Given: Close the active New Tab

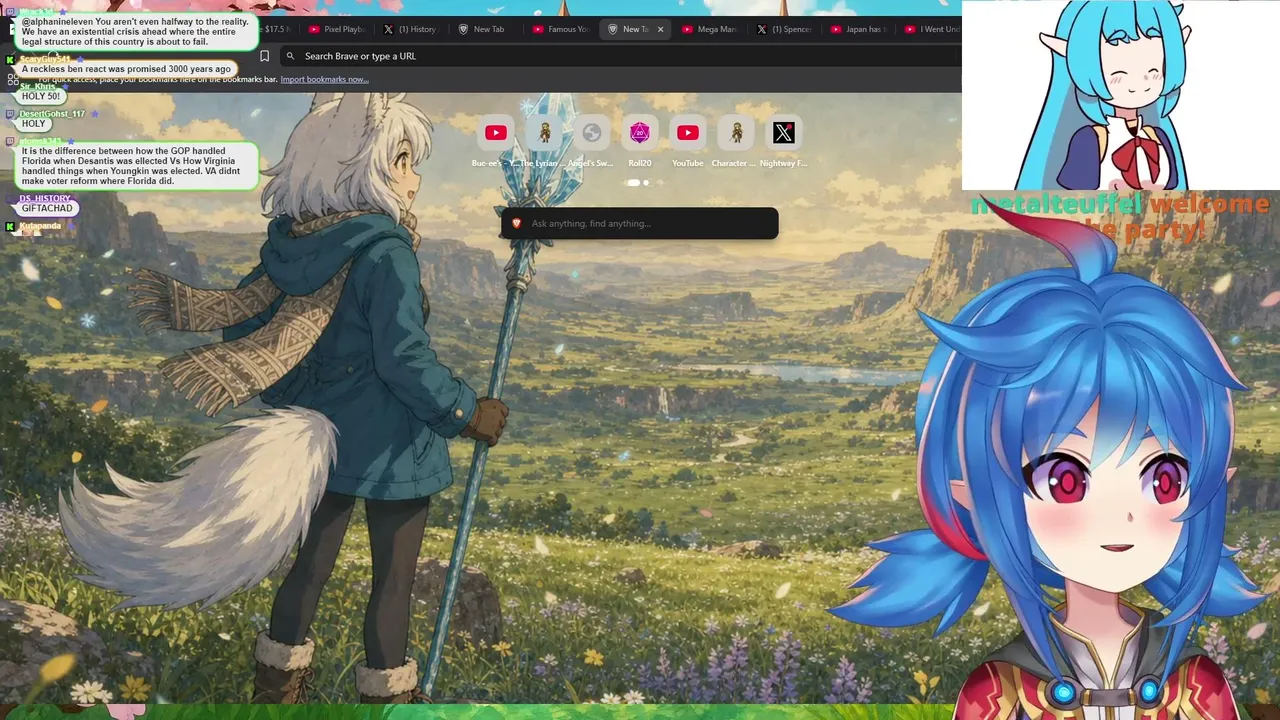Looking at the screenshot, I should [660, 29].
